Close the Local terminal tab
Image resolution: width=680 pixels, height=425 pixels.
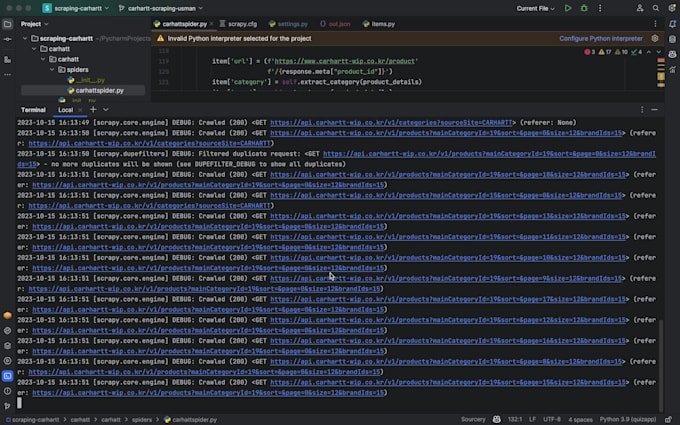(x=80, y=110)
